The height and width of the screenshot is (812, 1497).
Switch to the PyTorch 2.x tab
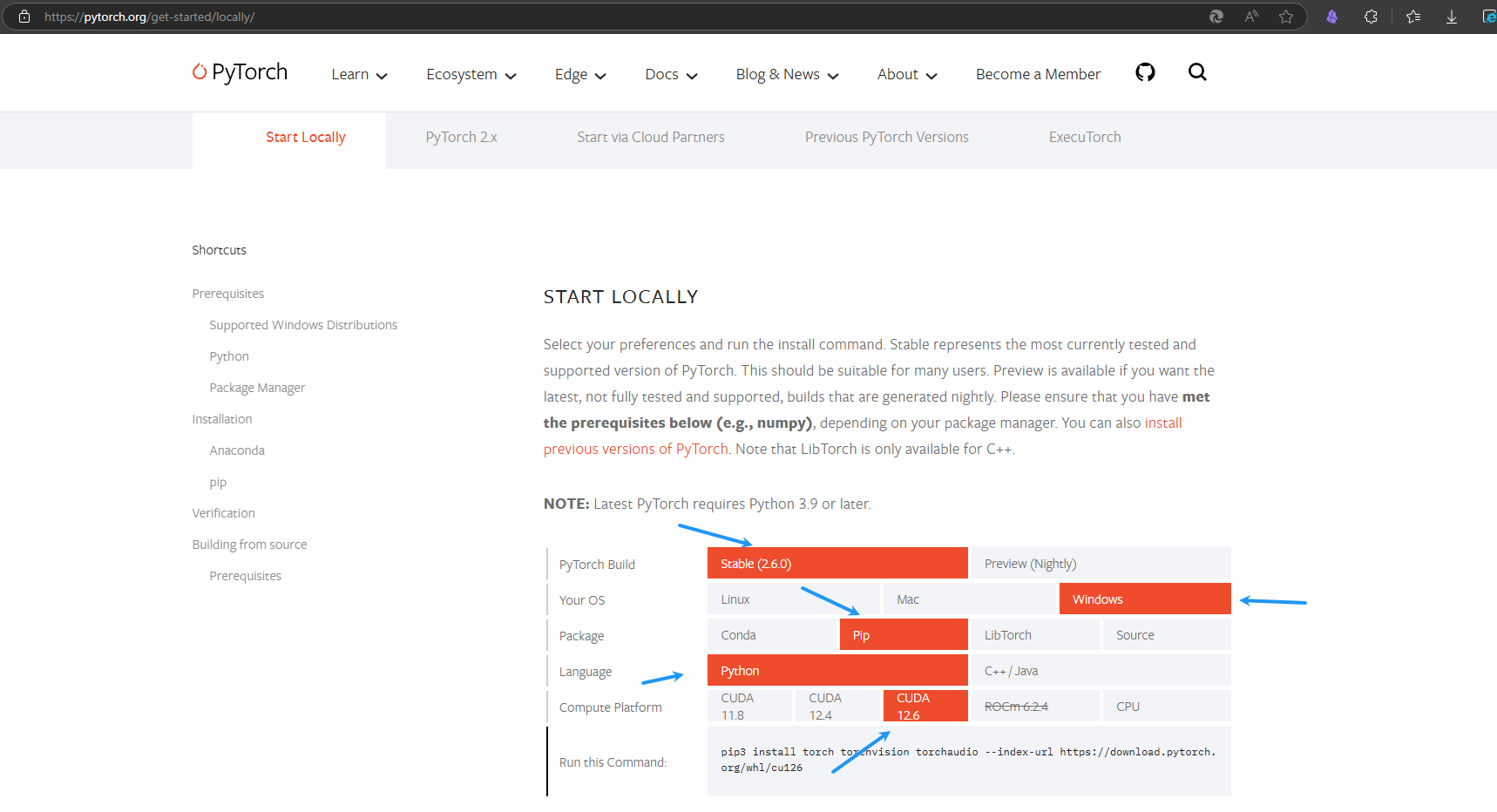point(461,138)
